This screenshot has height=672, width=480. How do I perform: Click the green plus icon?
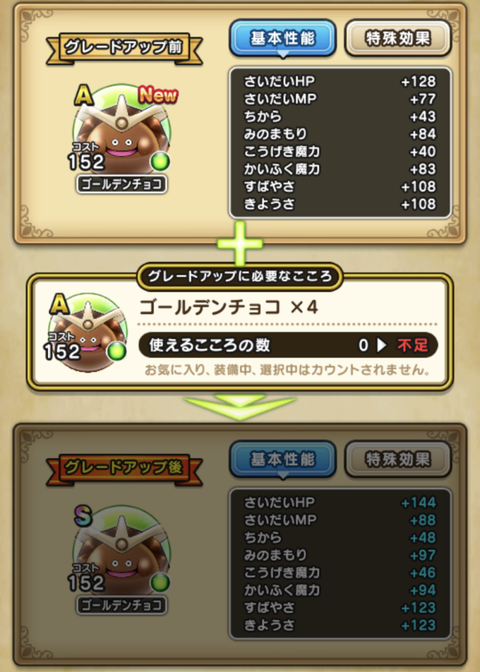pyautogui.click(x=240, y=243)
